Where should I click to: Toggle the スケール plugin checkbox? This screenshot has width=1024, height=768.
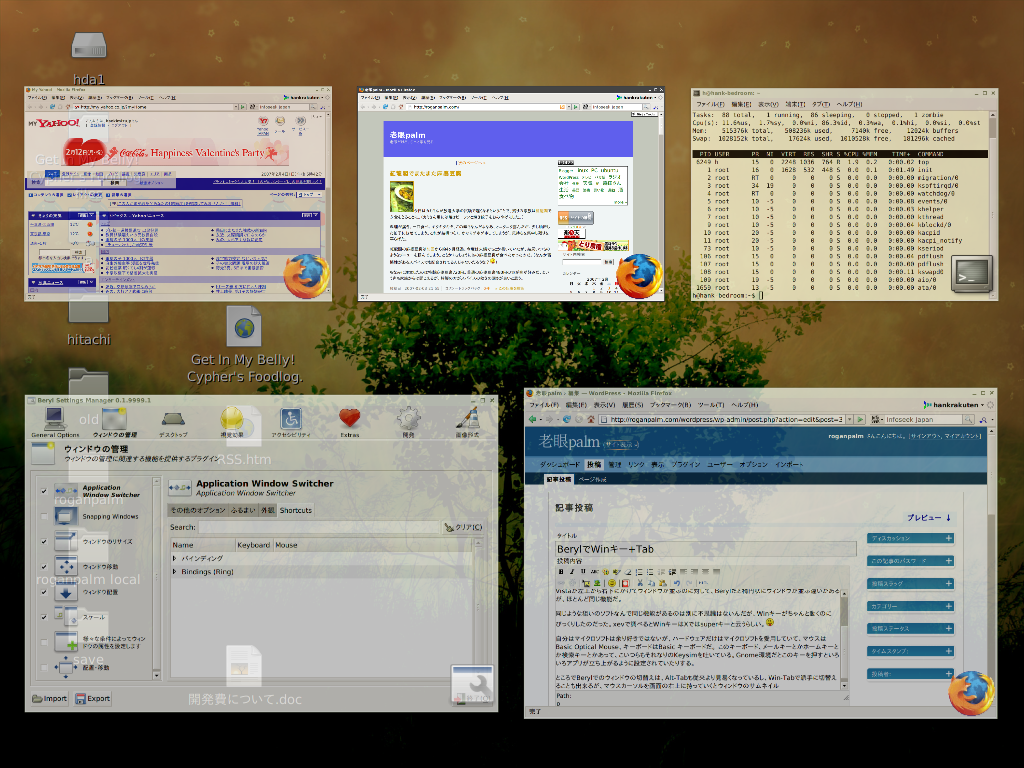[44, 617]
